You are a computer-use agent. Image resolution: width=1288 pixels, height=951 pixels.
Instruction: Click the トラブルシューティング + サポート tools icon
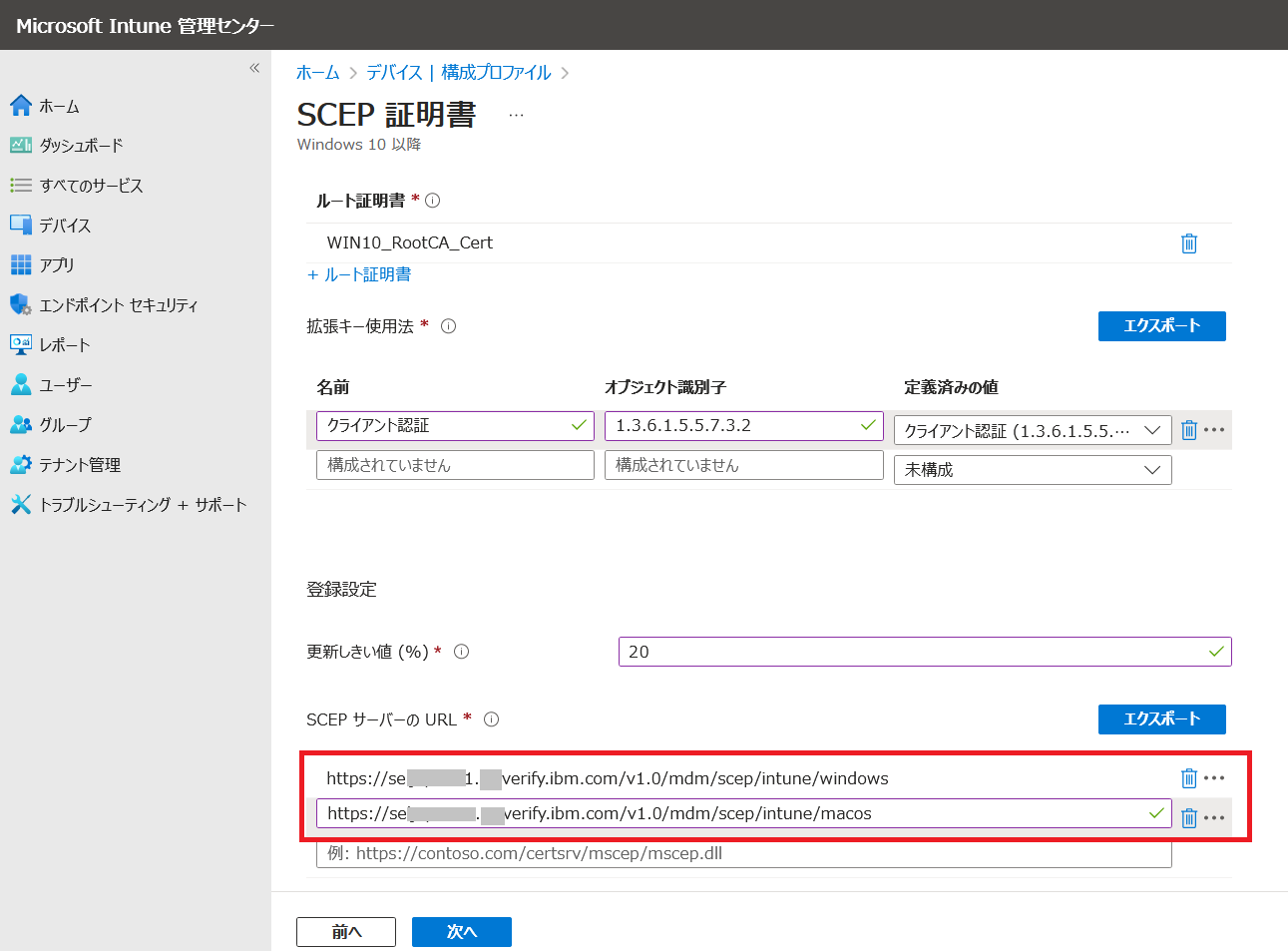tap(21, 504)
